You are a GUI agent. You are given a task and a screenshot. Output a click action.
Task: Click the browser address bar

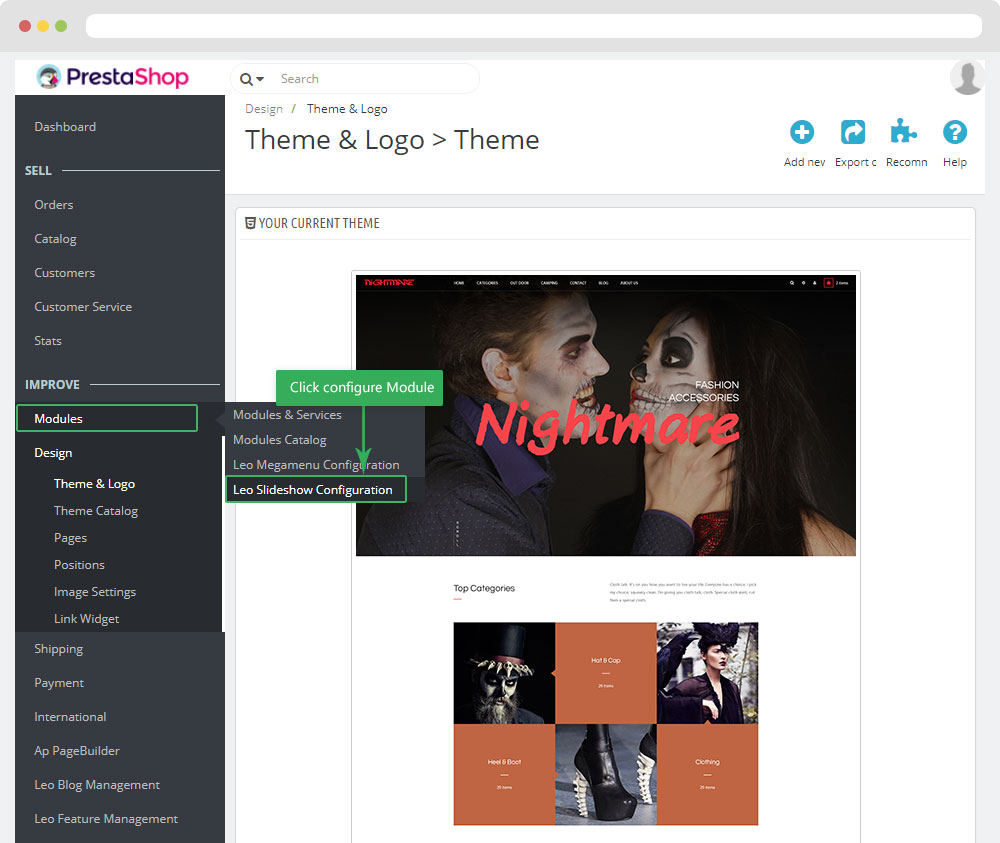[x=534, y=26]
